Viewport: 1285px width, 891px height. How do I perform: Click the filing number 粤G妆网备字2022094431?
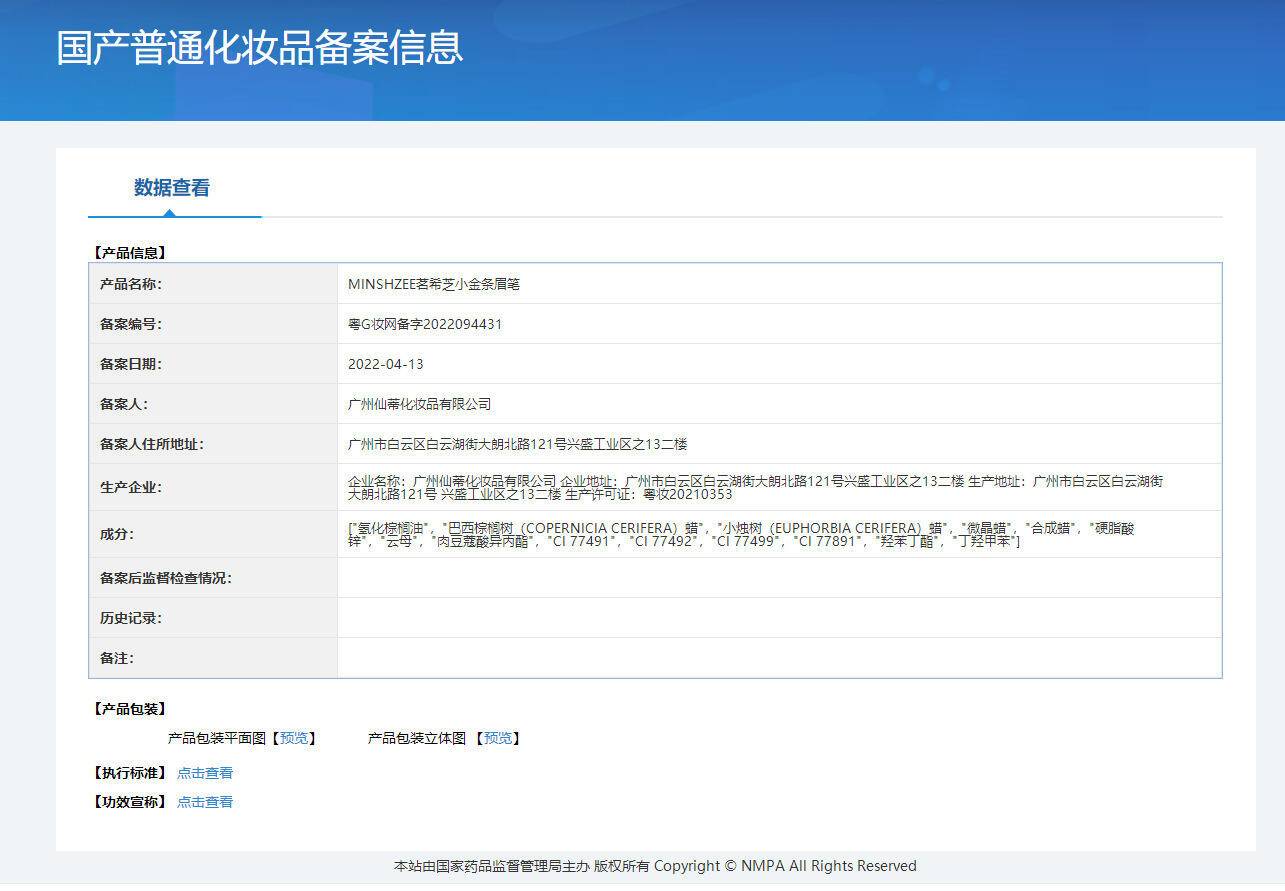425,324
